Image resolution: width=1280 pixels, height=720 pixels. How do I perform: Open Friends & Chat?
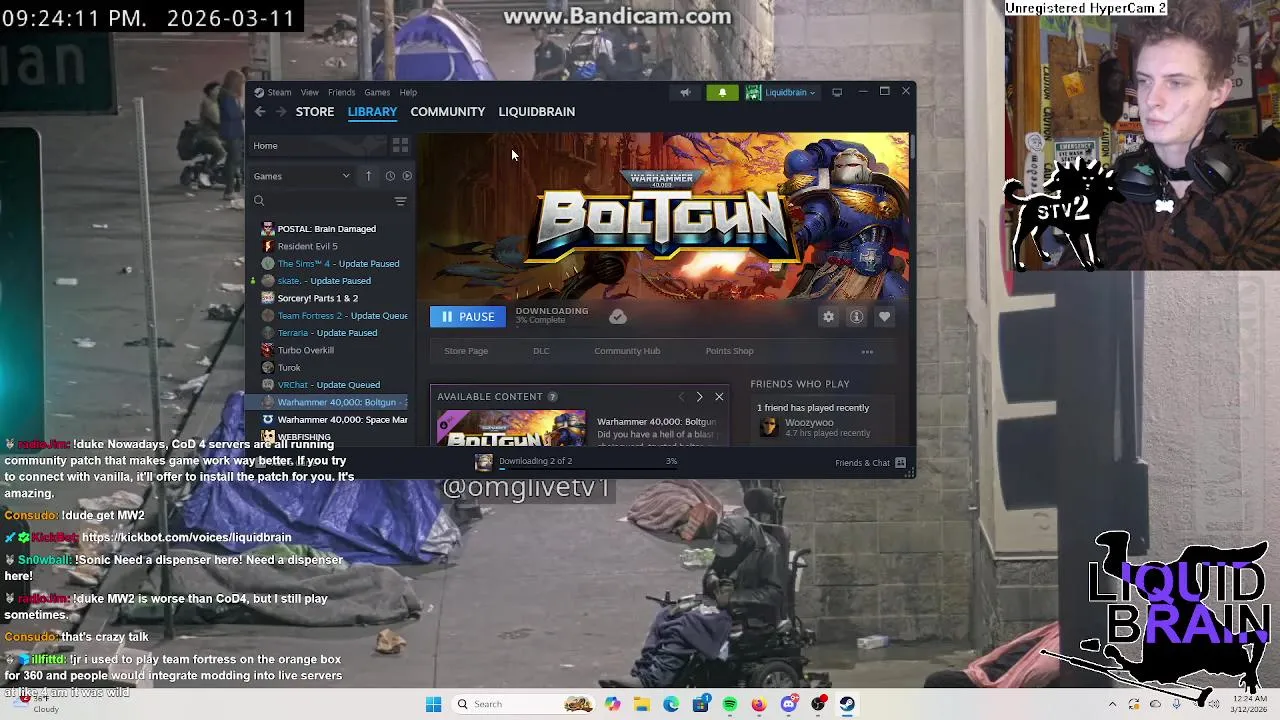click(x=870, y=463)
